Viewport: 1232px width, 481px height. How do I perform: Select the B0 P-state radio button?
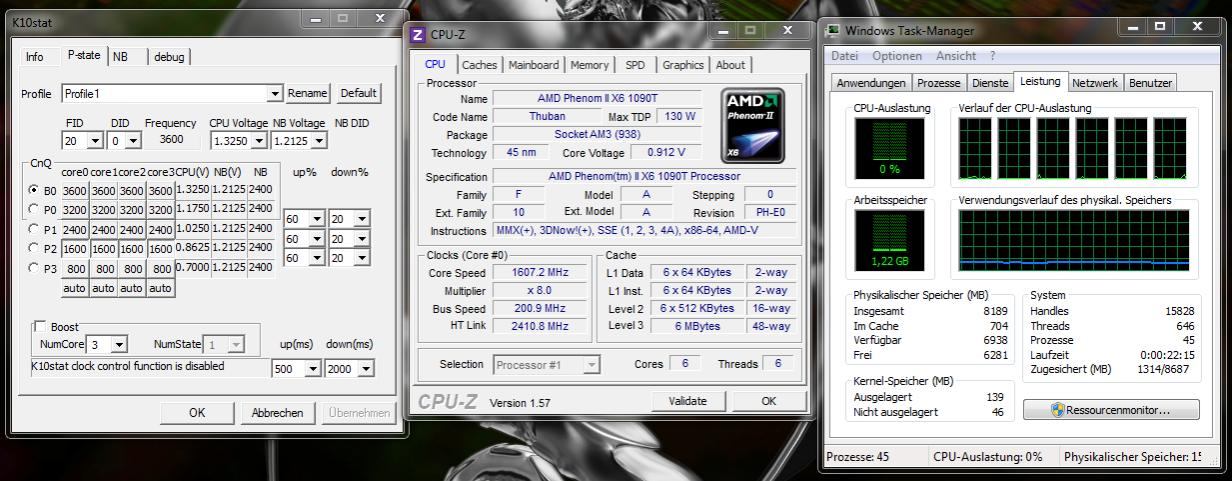click(36, 190)
